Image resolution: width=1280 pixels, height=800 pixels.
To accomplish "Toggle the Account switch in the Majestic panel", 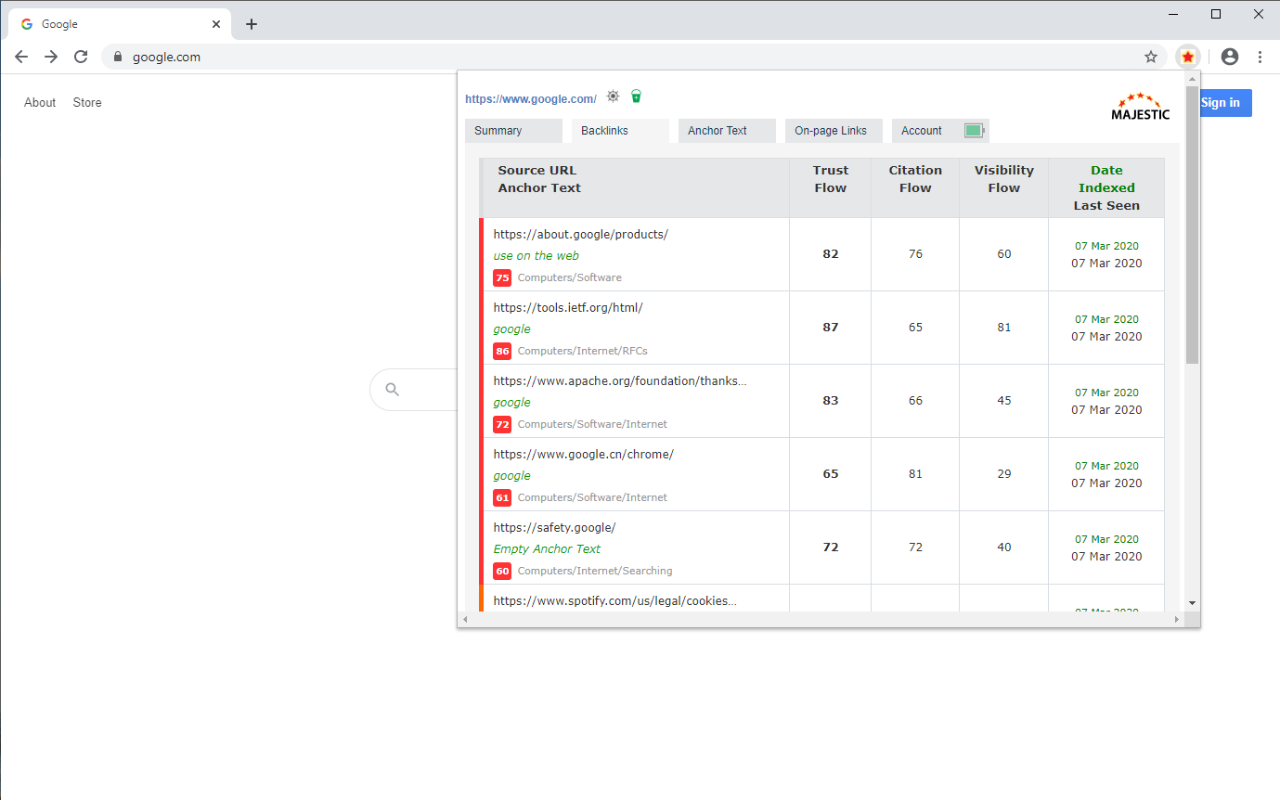I will (x=973, y=130).
